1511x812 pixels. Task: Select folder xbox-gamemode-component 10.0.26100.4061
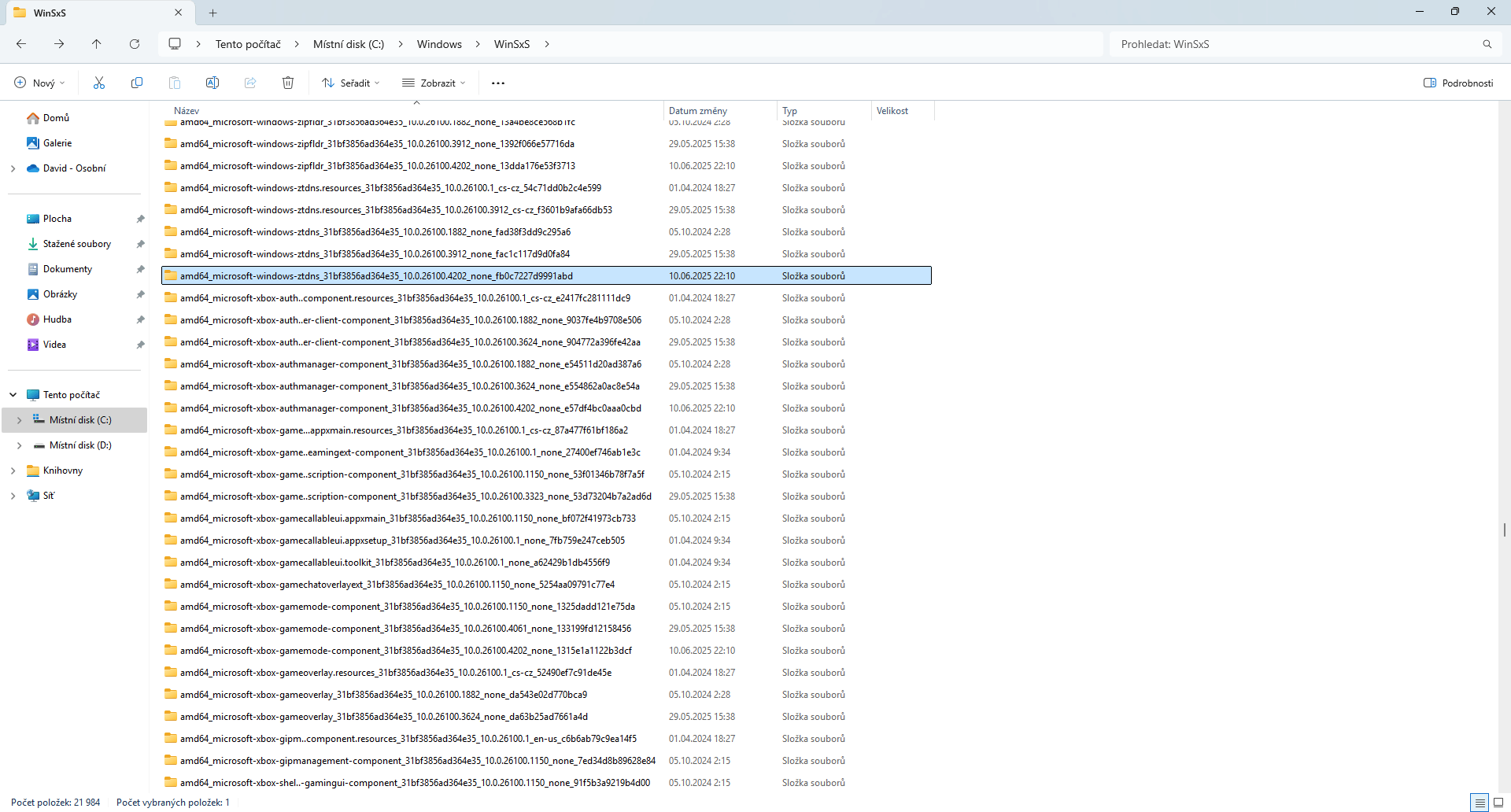(x=546, y=629)
